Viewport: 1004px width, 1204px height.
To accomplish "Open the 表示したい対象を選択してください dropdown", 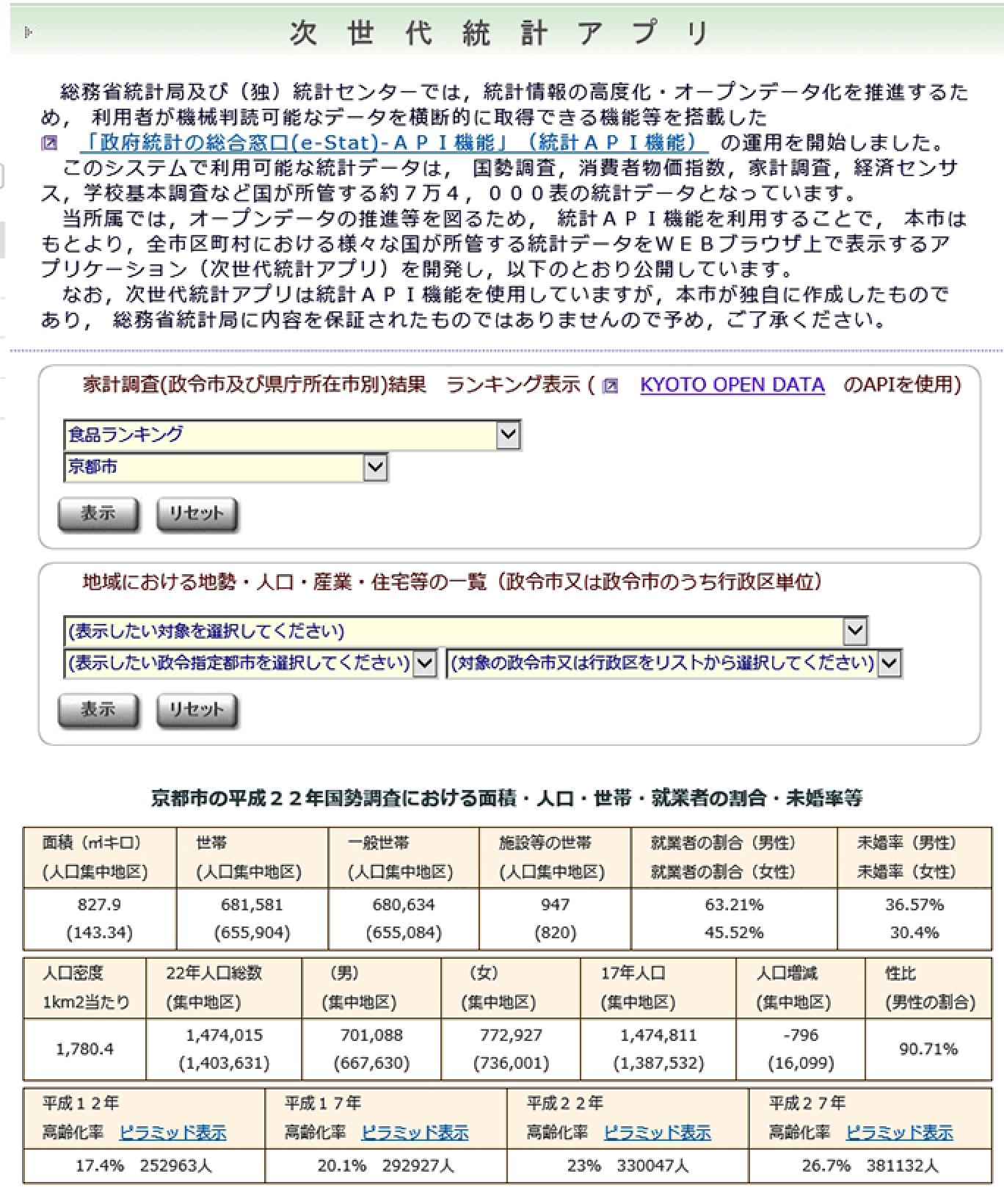I will coord(465,631).
